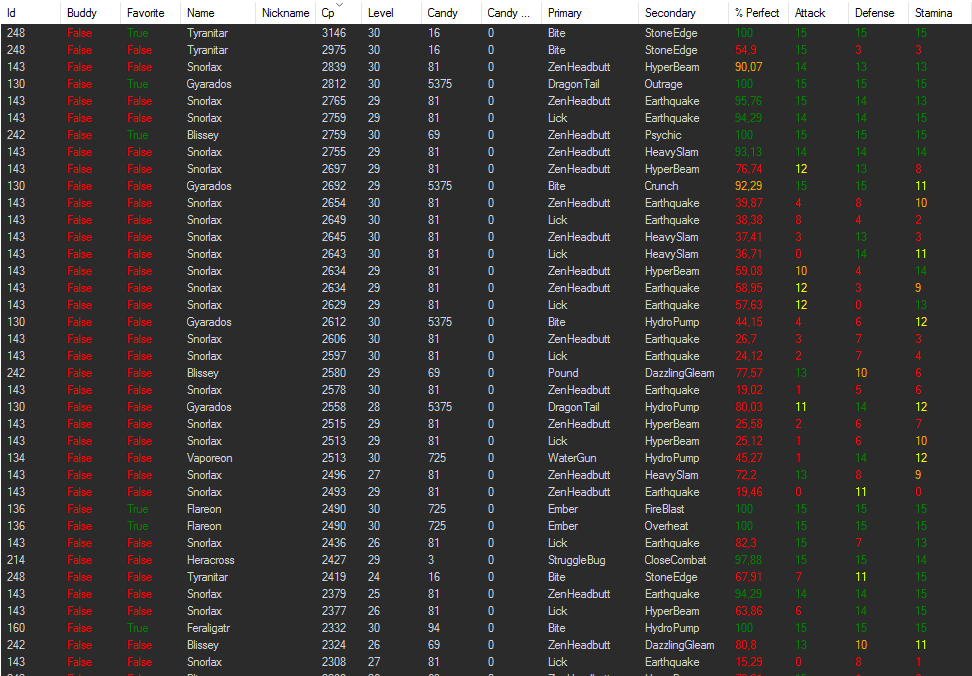The height and width of the screenshot is (676, 972).
Task: Sort by the % Perfect column header
Action: 757,12
